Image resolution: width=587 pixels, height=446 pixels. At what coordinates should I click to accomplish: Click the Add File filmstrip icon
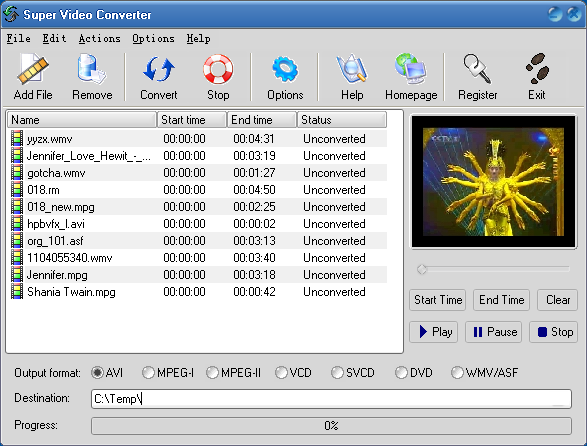(x=33, y=69)
